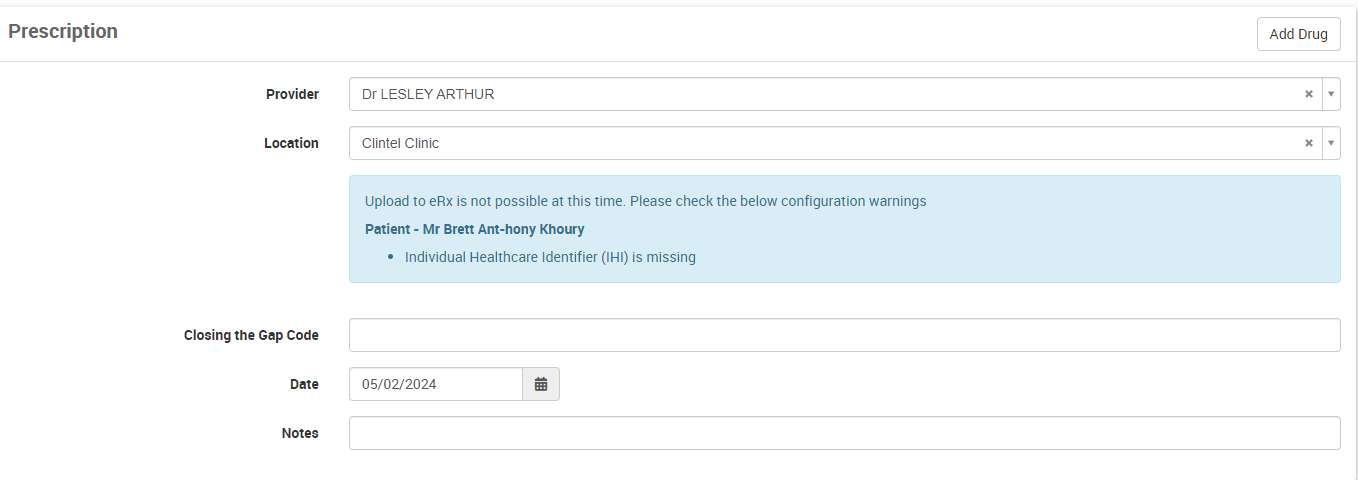Click the Notes field label

click(300, 433)
